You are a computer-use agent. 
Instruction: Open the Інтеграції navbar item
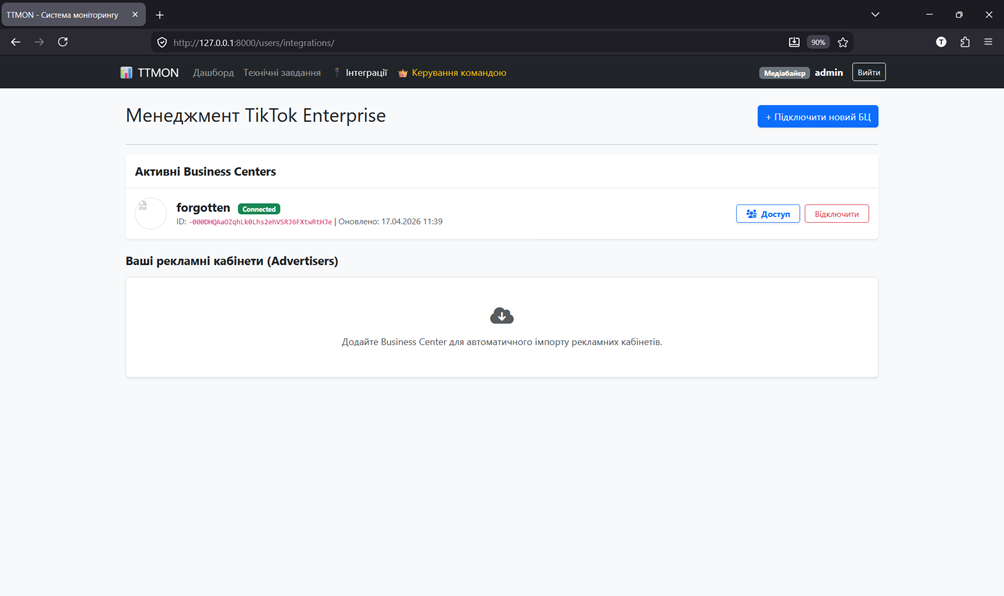[x=360, y=73]
